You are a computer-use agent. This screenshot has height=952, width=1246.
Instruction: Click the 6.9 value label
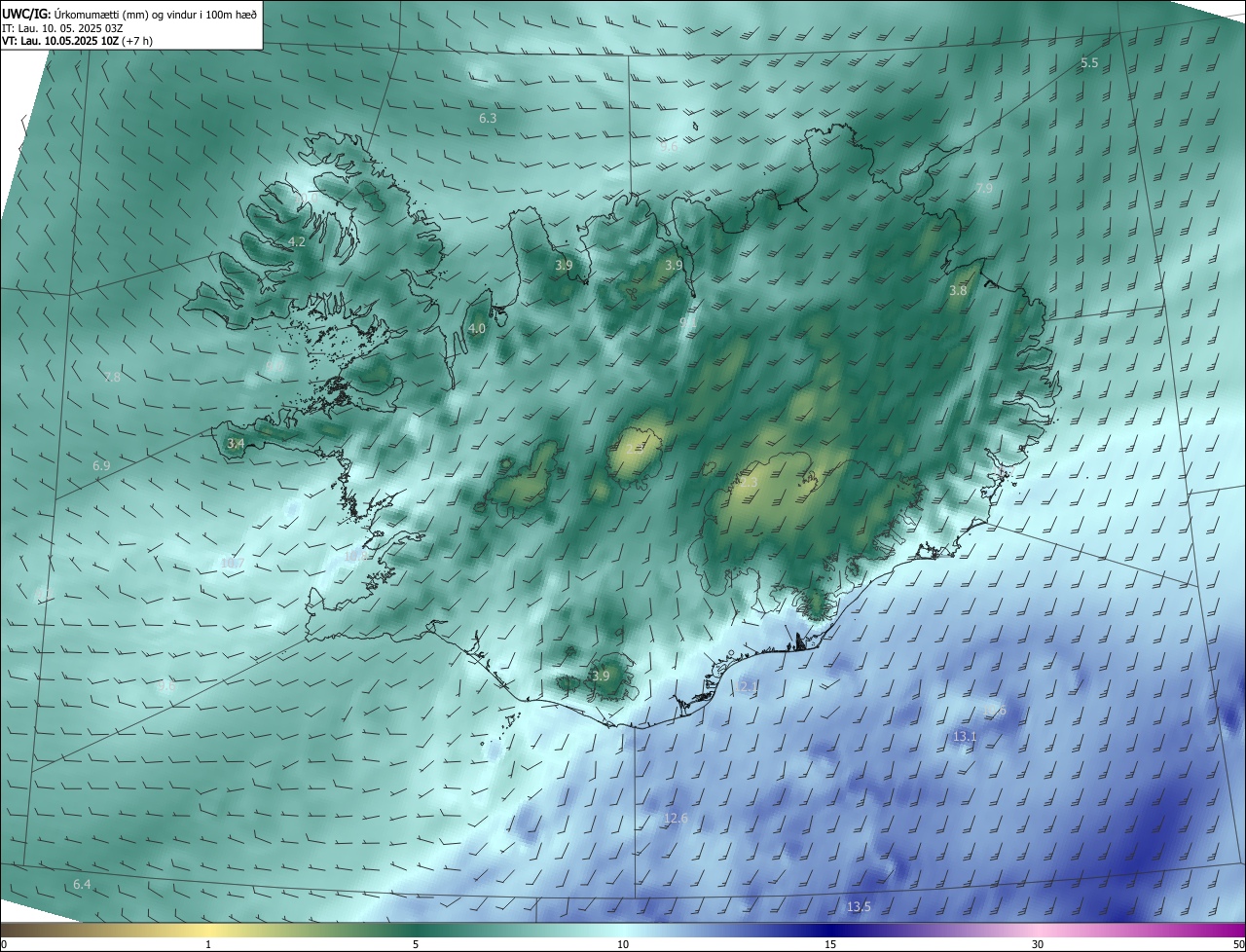[101, 466]
